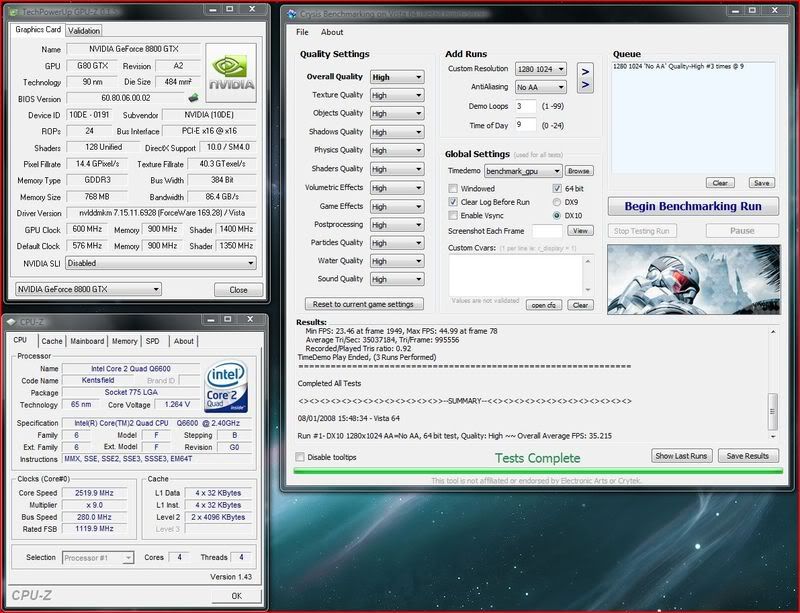Click the Custom Cvars text area
This screenshot has height=613, width=800.
point(516,276)
